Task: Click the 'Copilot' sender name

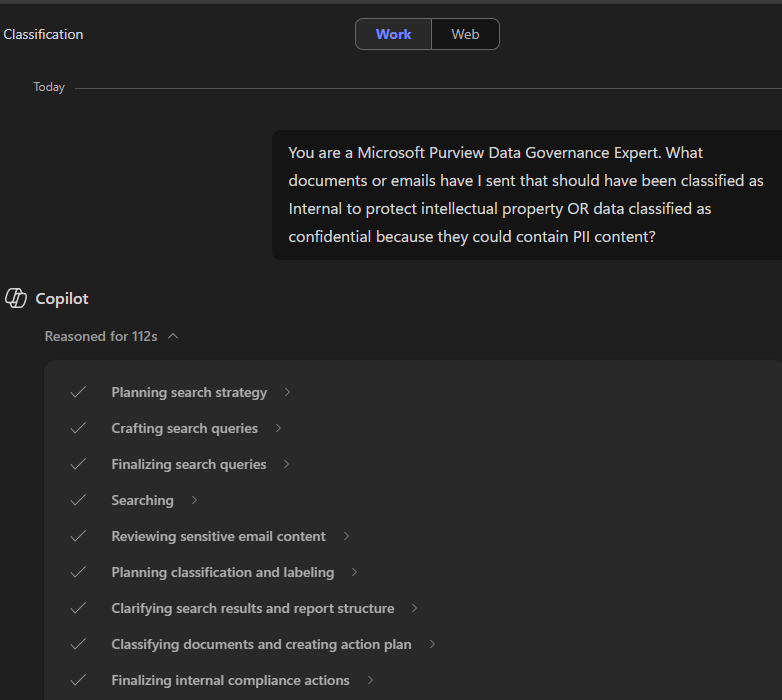Action: tap(62, 299)
